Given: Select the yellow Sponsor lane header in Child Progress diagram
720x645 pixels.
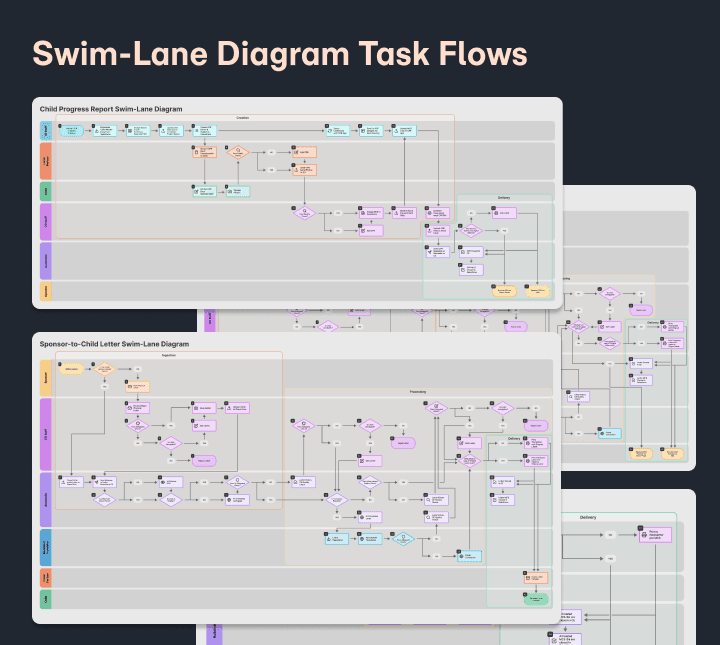Looking at the screenshot, I should point(45,292).
